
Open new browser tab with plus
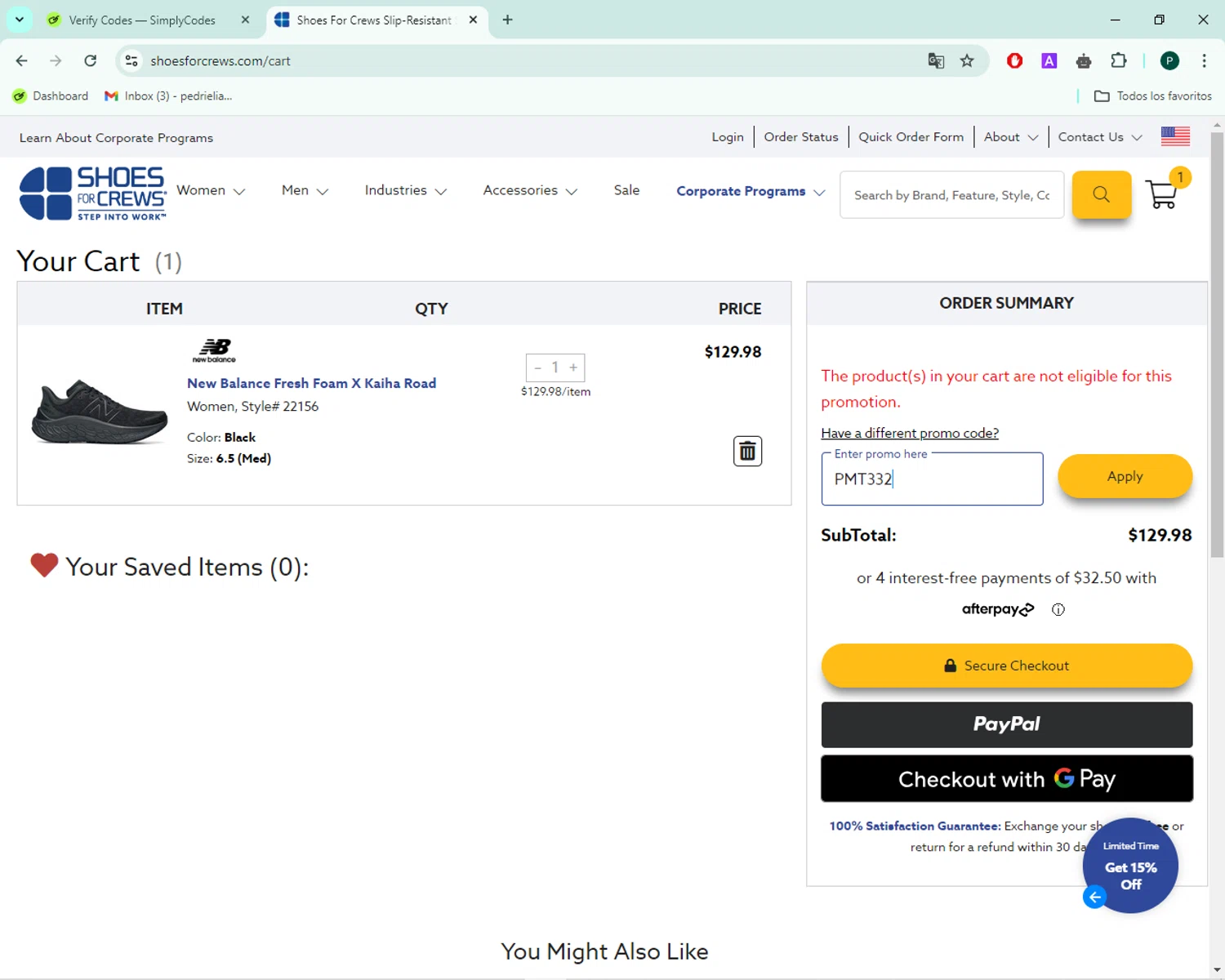508,20
